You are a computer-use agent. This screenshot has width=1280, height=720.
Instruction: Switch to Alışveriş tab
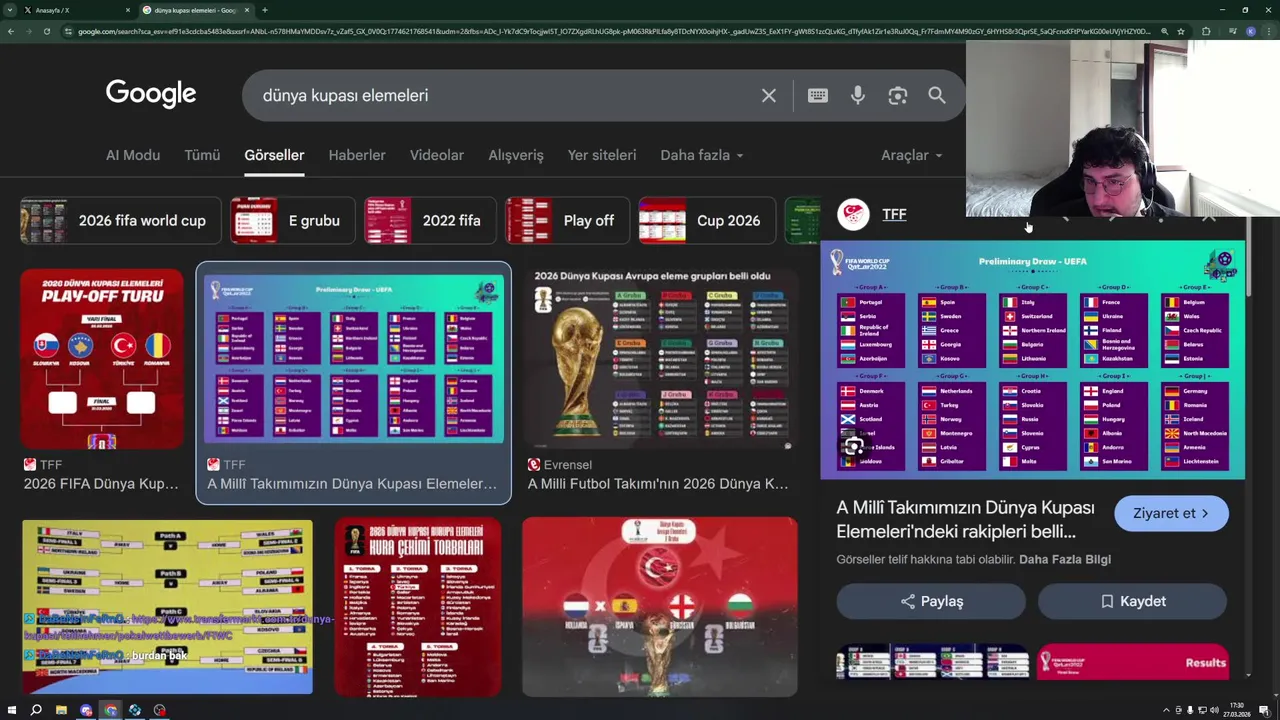click(x=516, y=155)
